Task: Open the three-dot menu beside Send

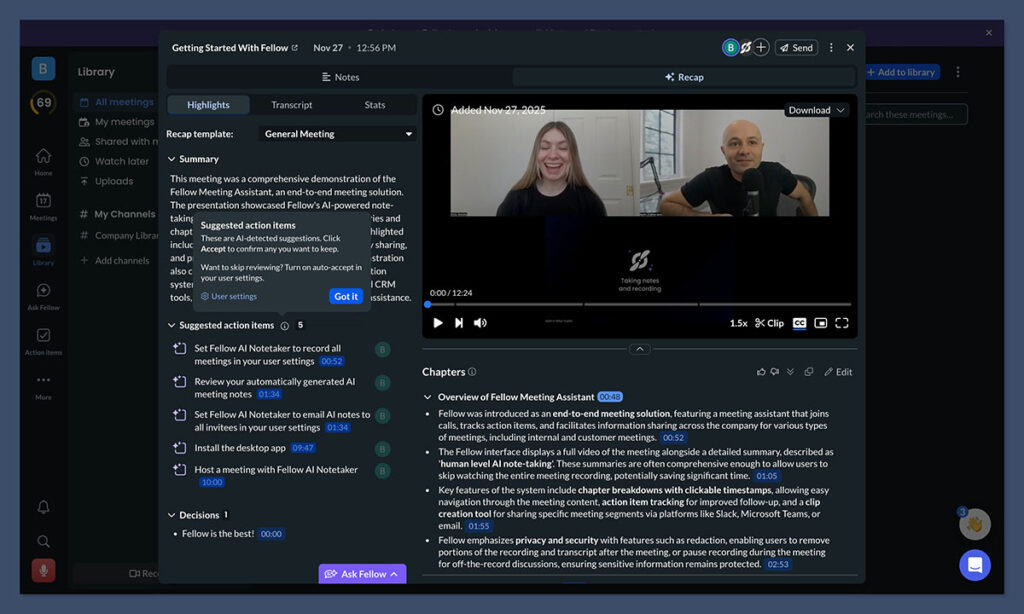Action: 831,47
